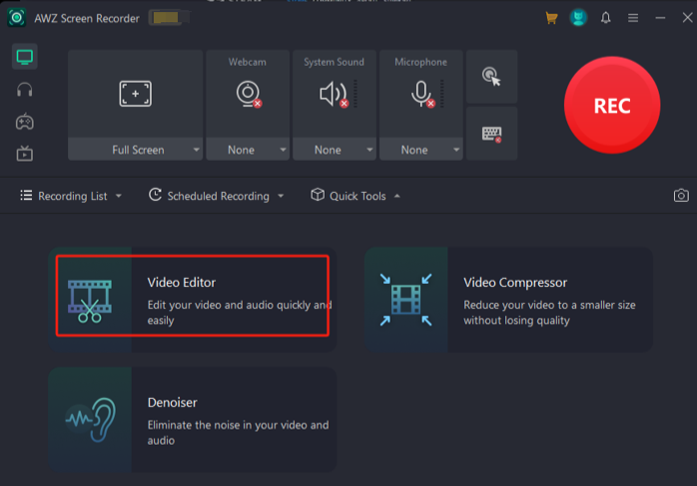This screenshot has height=486, width=697.
Task: Open mouse click effect settings icon
Action: coord(491,76)
